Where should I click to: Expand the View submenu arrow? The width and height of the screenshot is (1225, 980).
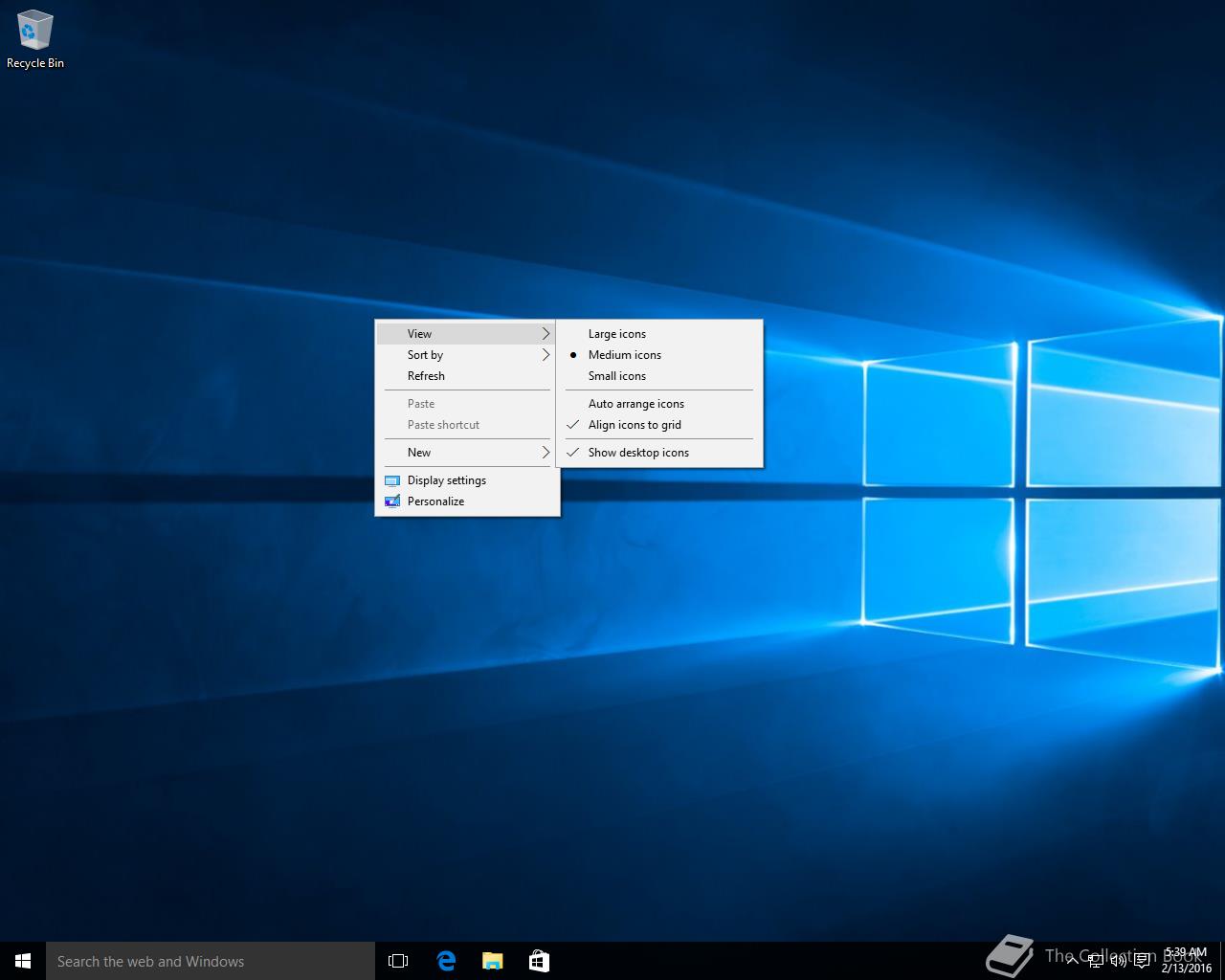point(546,334)
